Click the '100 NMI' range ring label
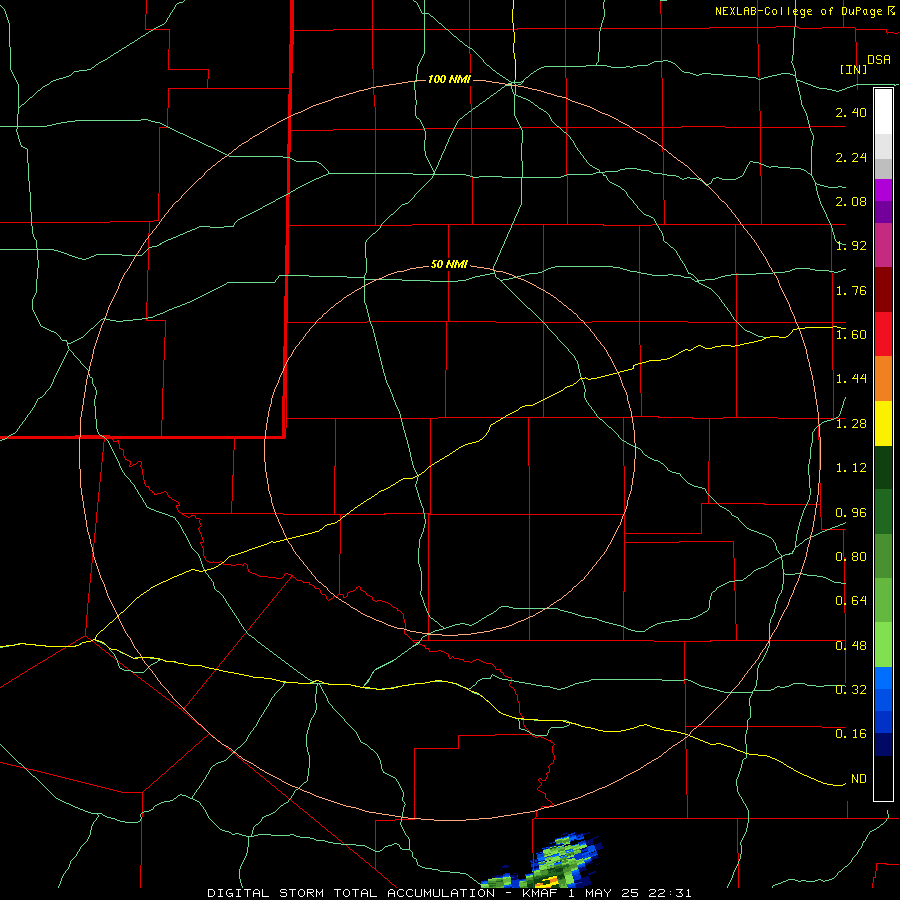 click(449, 79)
